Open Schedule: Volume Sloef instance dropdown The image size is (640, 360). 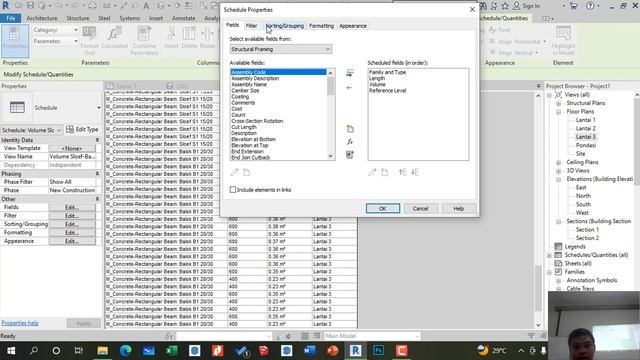(x=32, y=130)
